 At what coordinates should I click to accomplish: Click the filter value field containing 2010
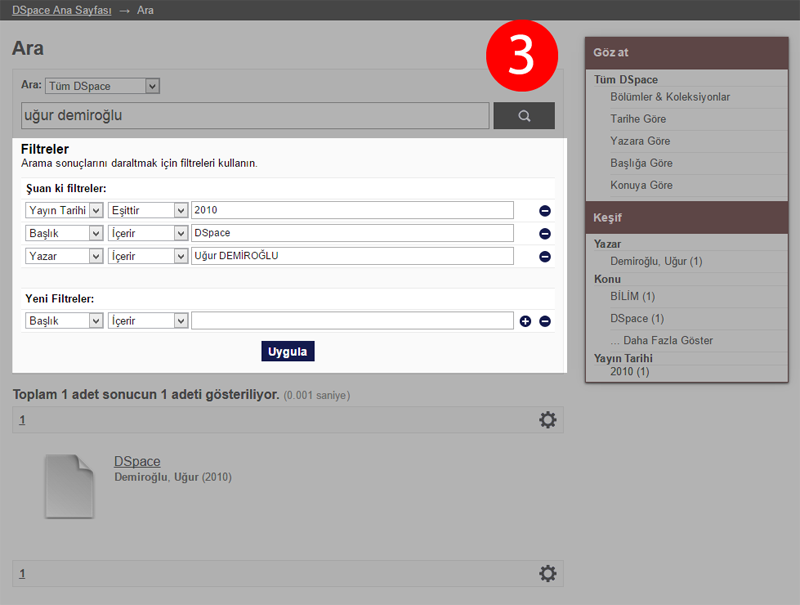click(353, 210)
